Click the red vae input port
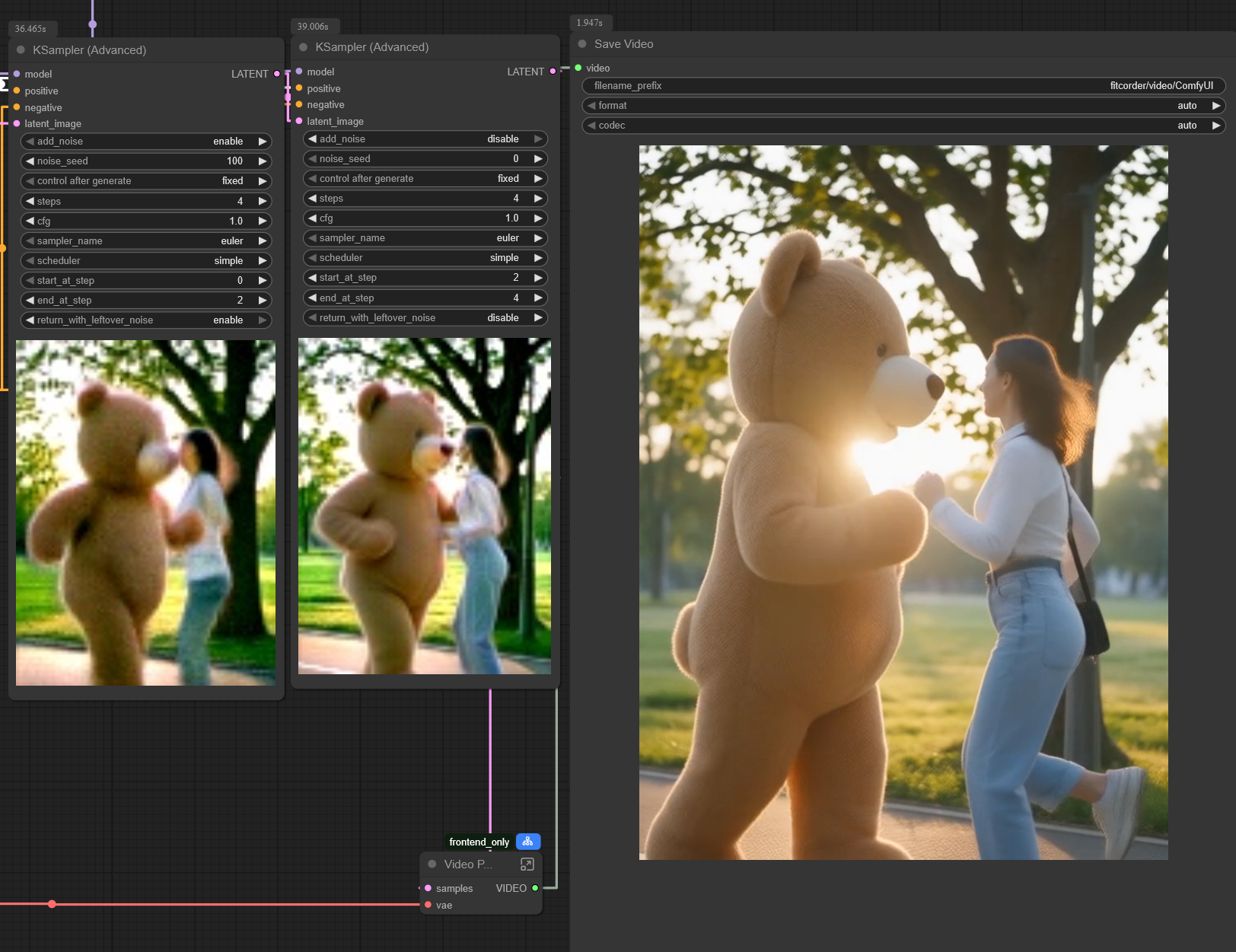Screen dimensions: 1236x952 pyautogui.click(x=428, y=905)
